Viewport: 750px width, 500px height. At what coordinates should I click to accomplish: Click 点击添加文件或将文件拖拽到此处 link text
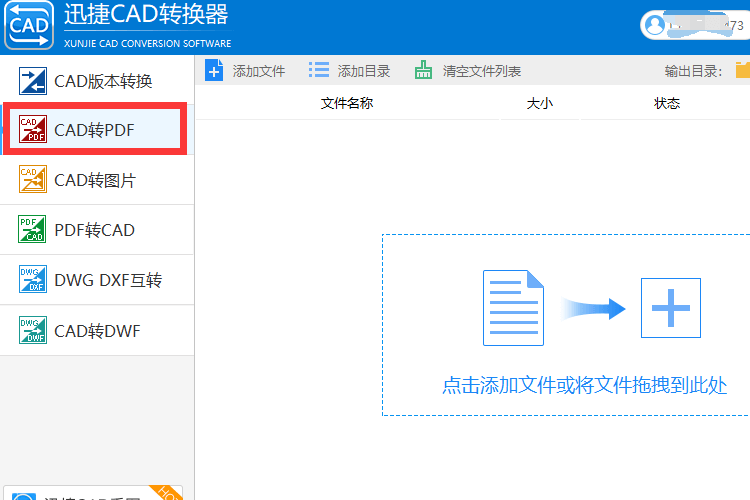[x=585, y=385]
